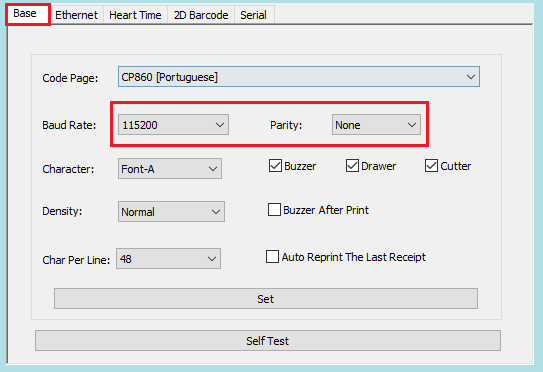
Task: Click the Parity label text
Action: (286, 125)
